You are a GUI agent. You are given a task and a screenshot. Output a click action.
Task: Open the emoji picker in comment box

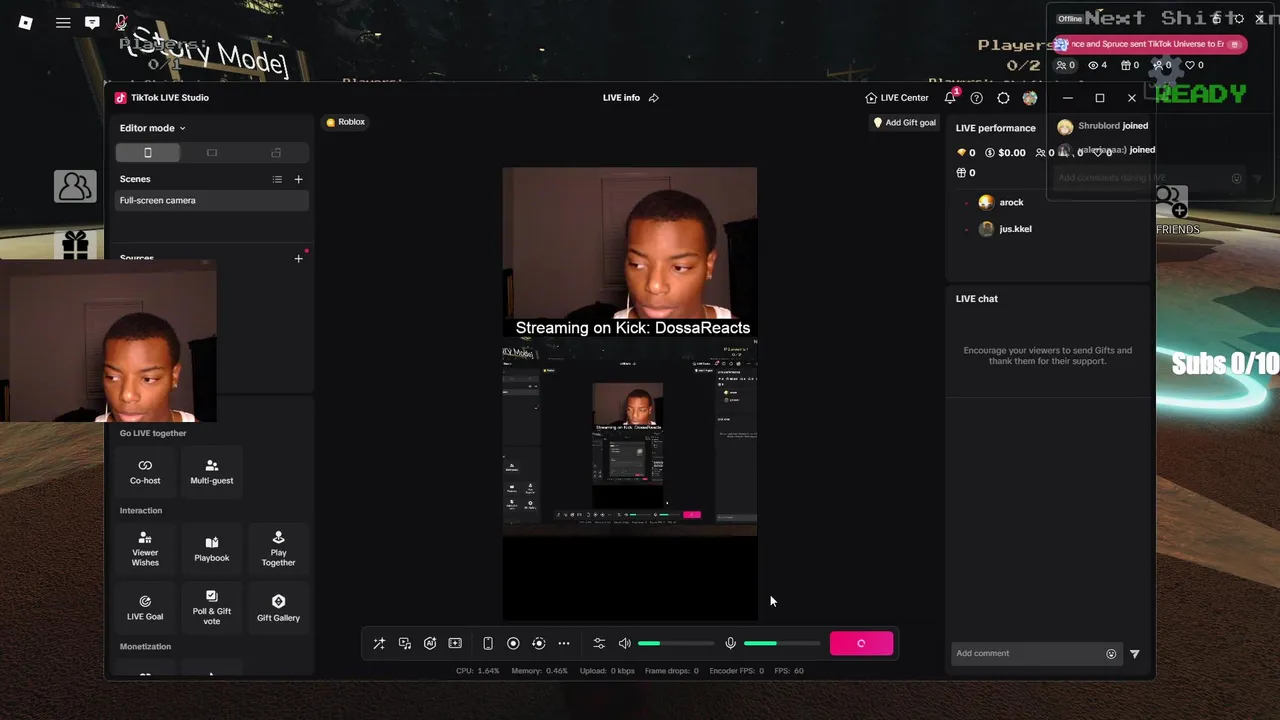(1111, 654)
